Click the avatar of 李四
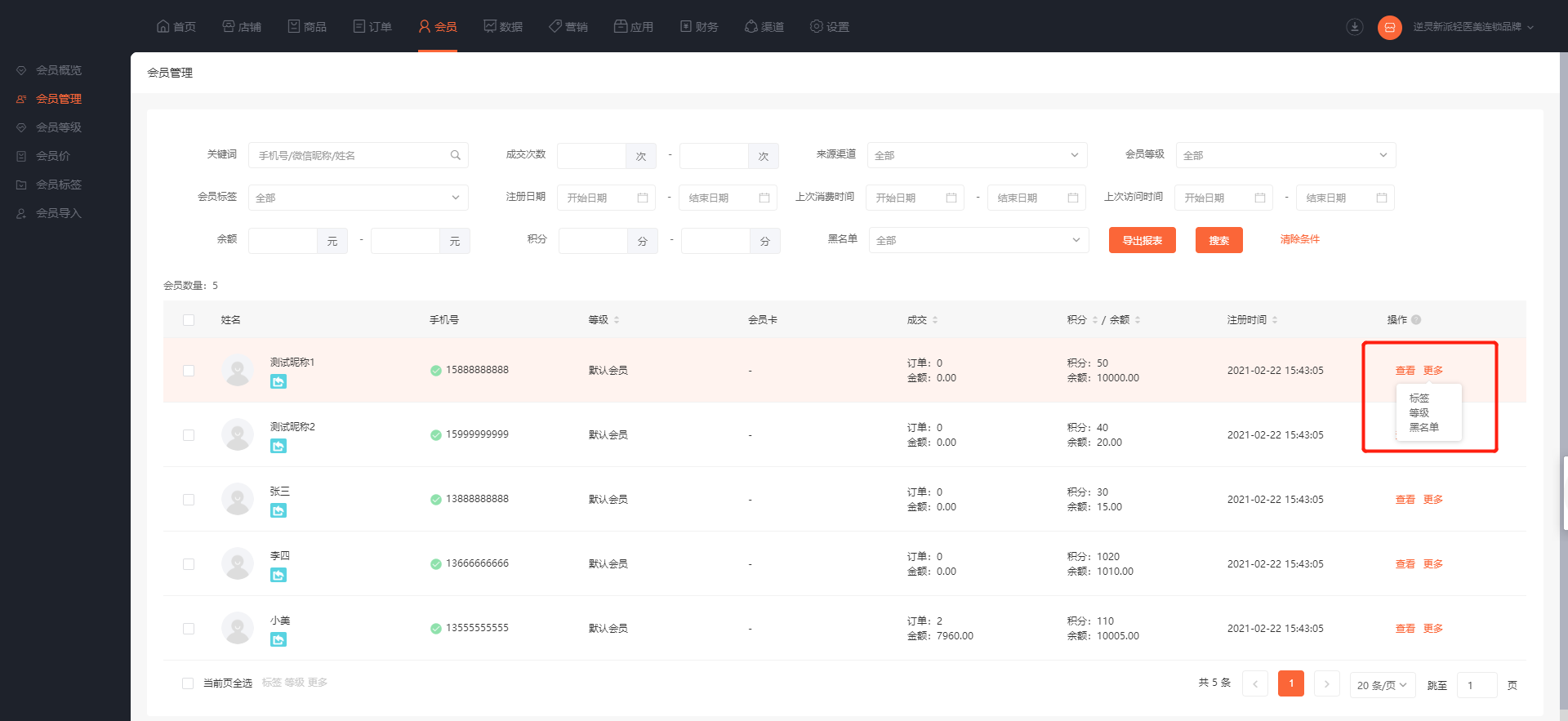Screen dimensions: 1568x721 tap(238, 563)
